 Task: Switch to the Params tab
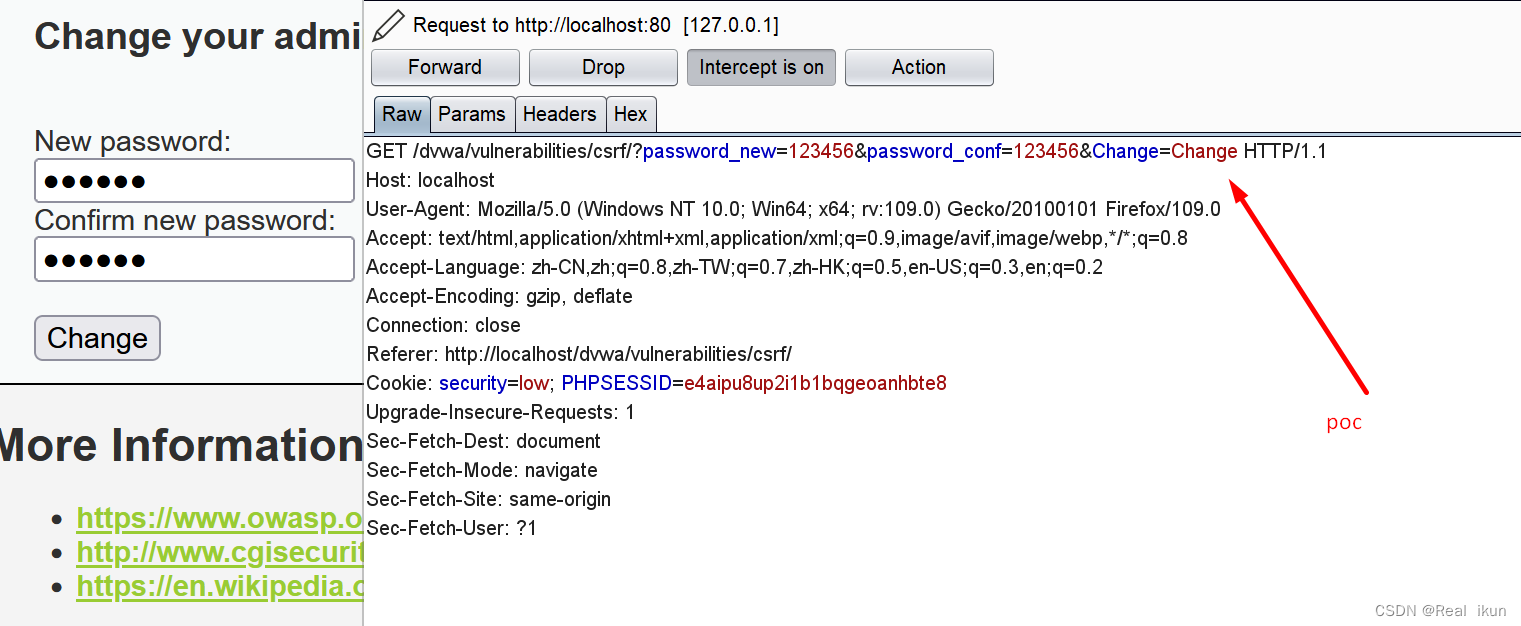click(x=472, y=114)
